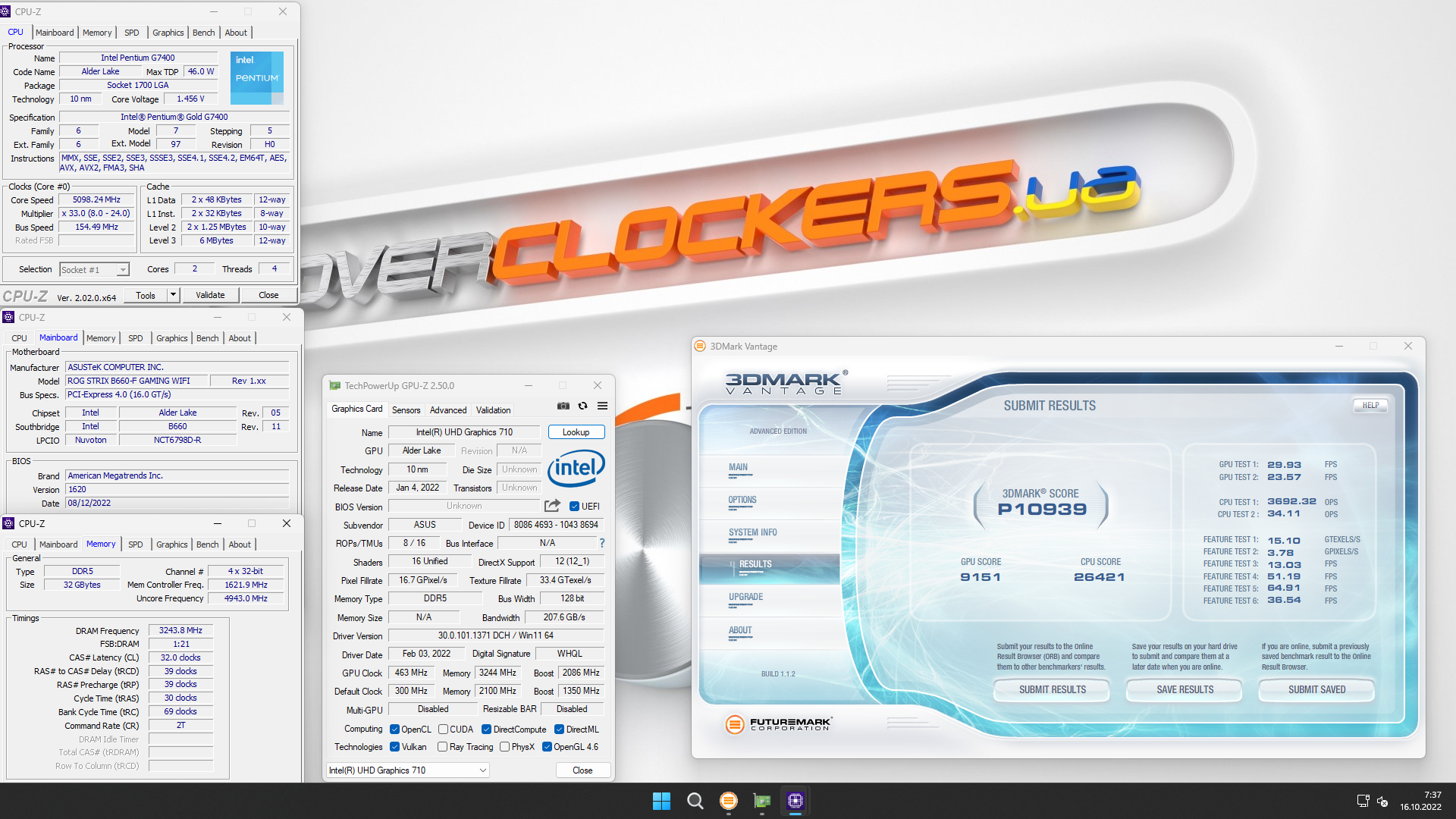Click the GPU-Z title bar icon
Image resolution: width=1456 pixels, height=819 pixels.
tap(334, 385)
